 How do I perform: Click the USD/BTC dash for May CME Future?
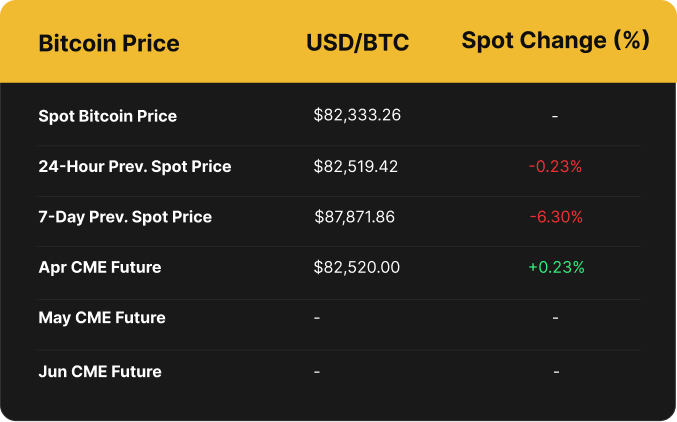tap(317, 318)
